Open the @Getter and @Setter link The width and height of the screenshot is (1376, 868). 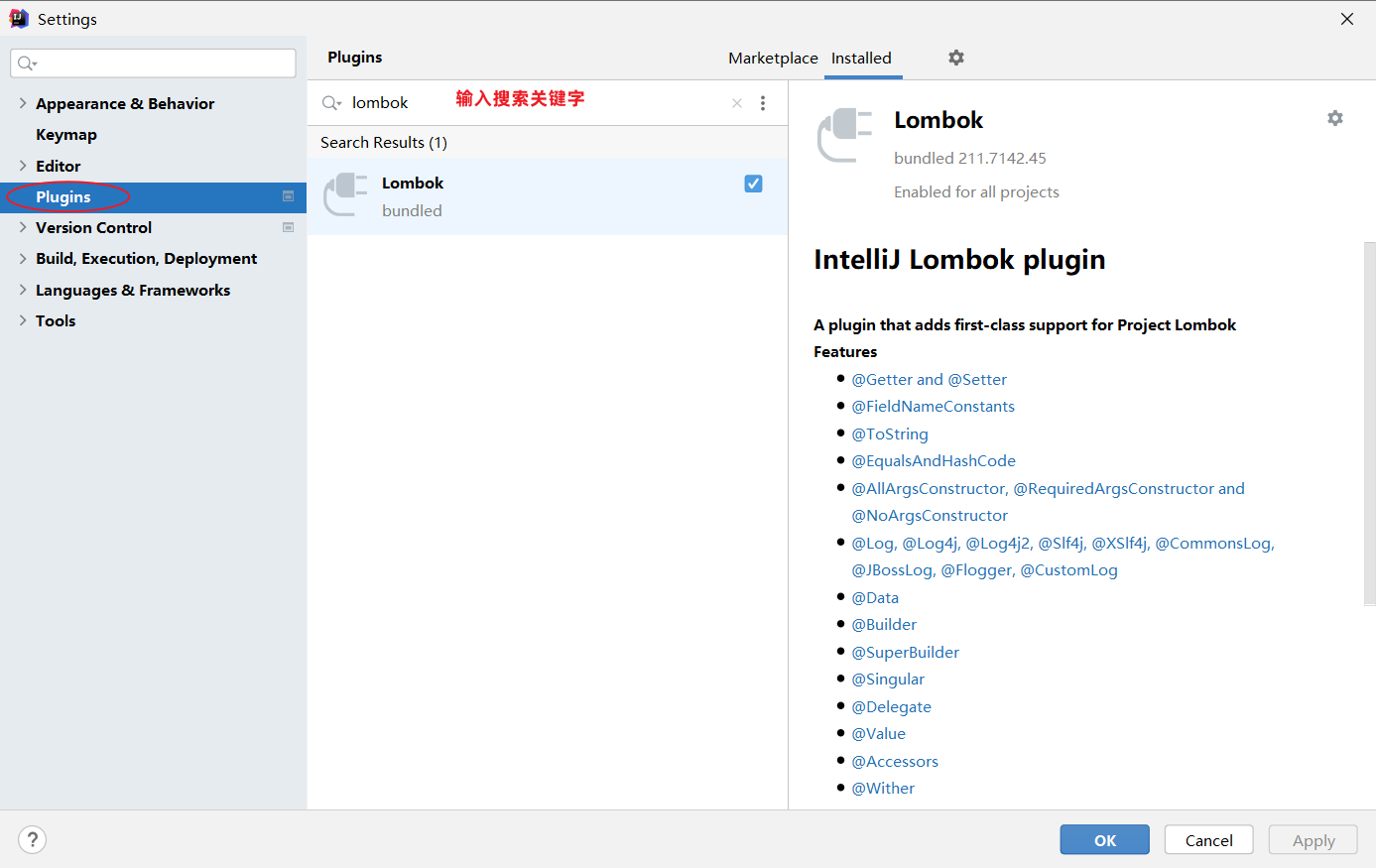929,379
